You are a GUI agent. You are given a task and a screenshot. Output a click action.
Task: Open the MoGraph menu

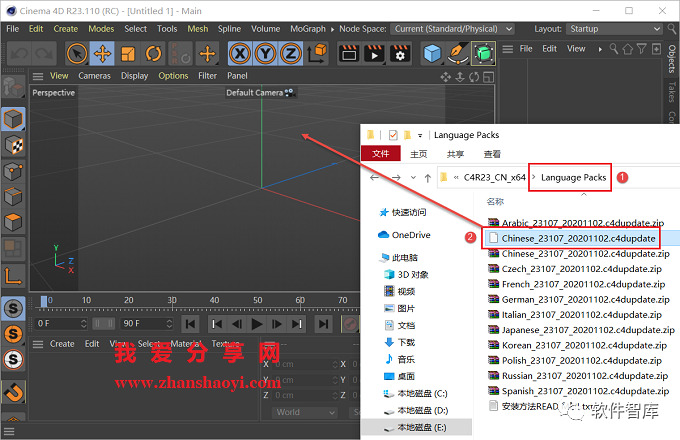[308, 29]
